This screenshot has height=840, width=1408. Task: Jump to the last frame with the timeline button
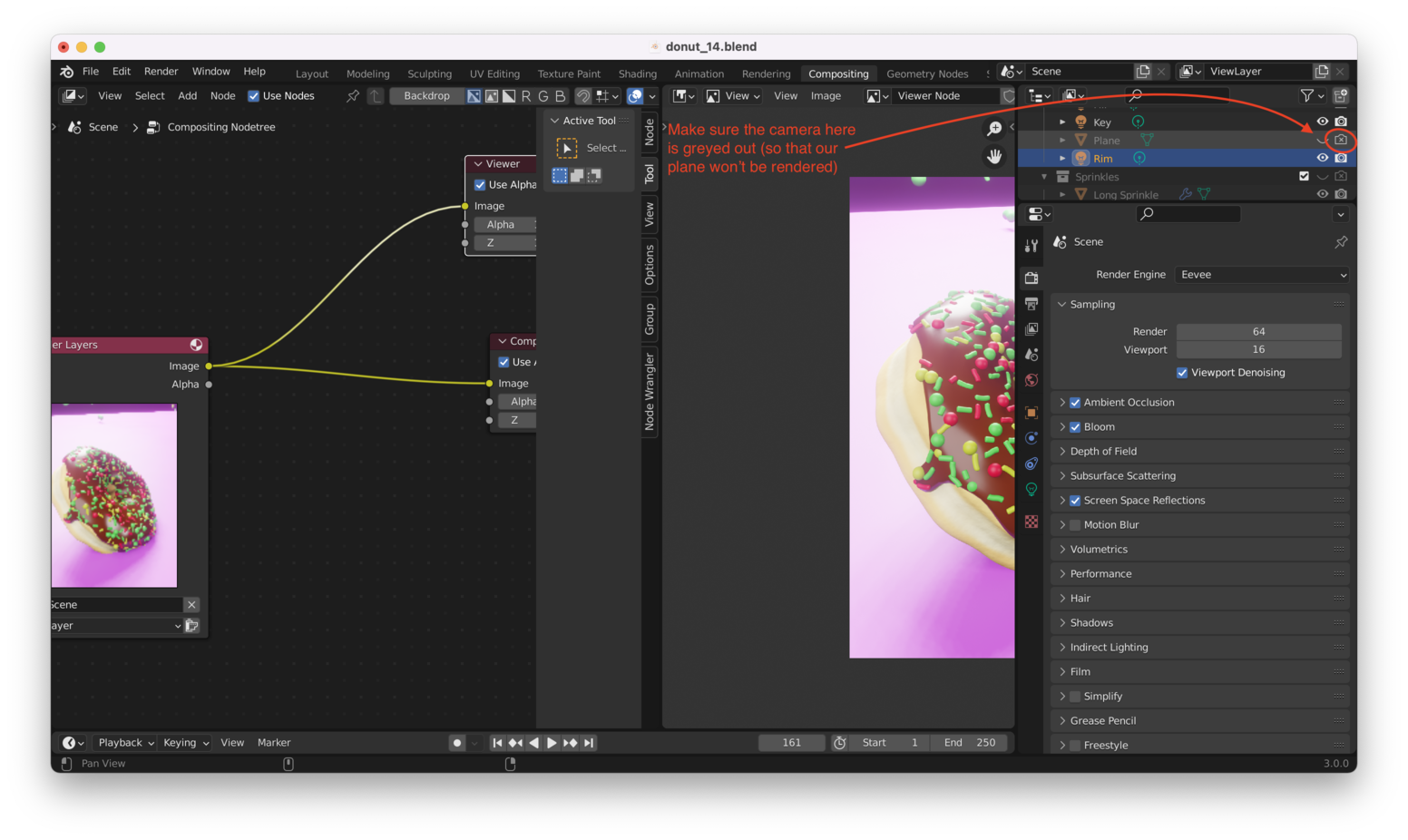click(x=590, y=742)
